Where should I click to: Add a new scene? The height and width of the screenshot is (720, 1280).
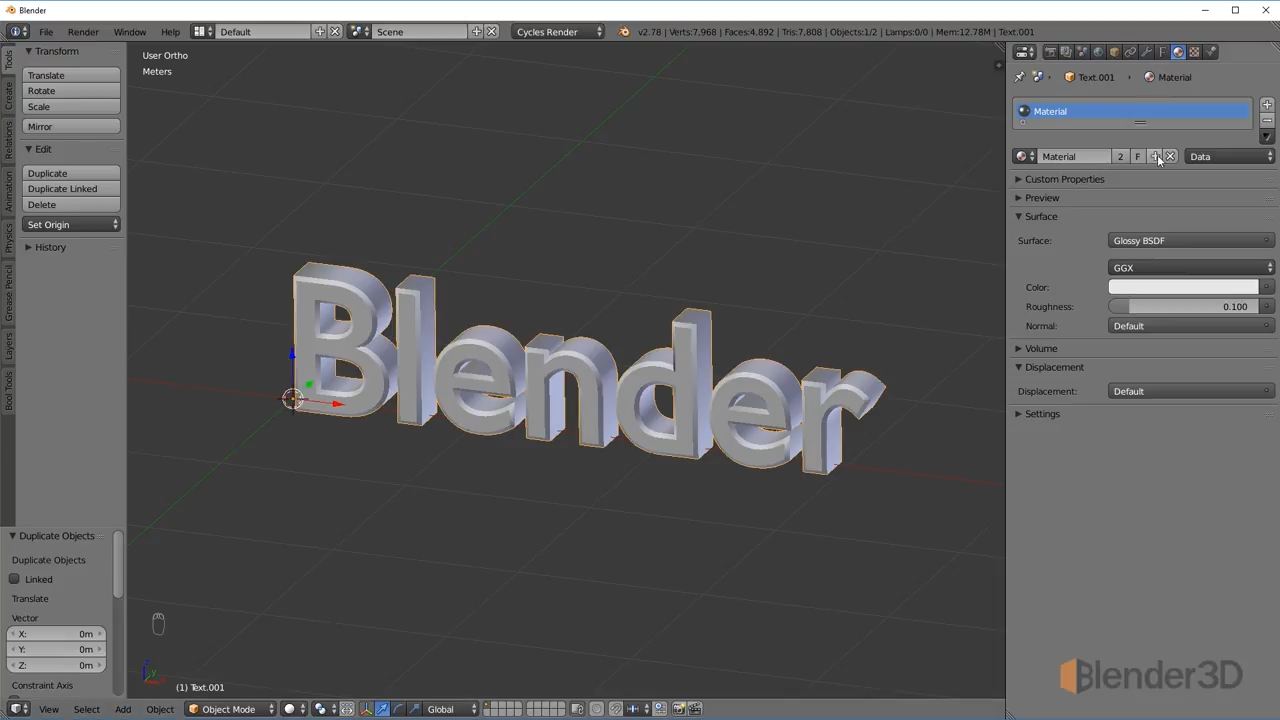click(x=476, y=32)
